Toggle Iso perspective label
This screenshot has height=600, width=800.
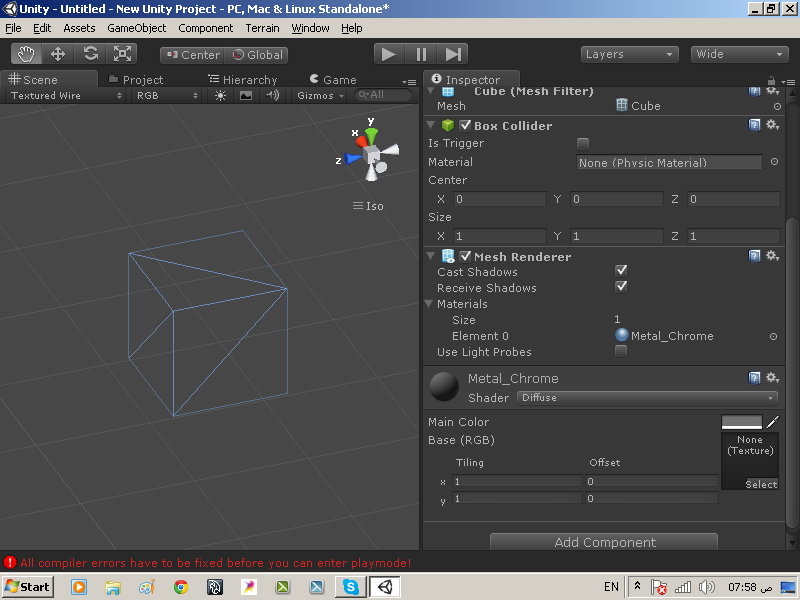pos(368,206)
